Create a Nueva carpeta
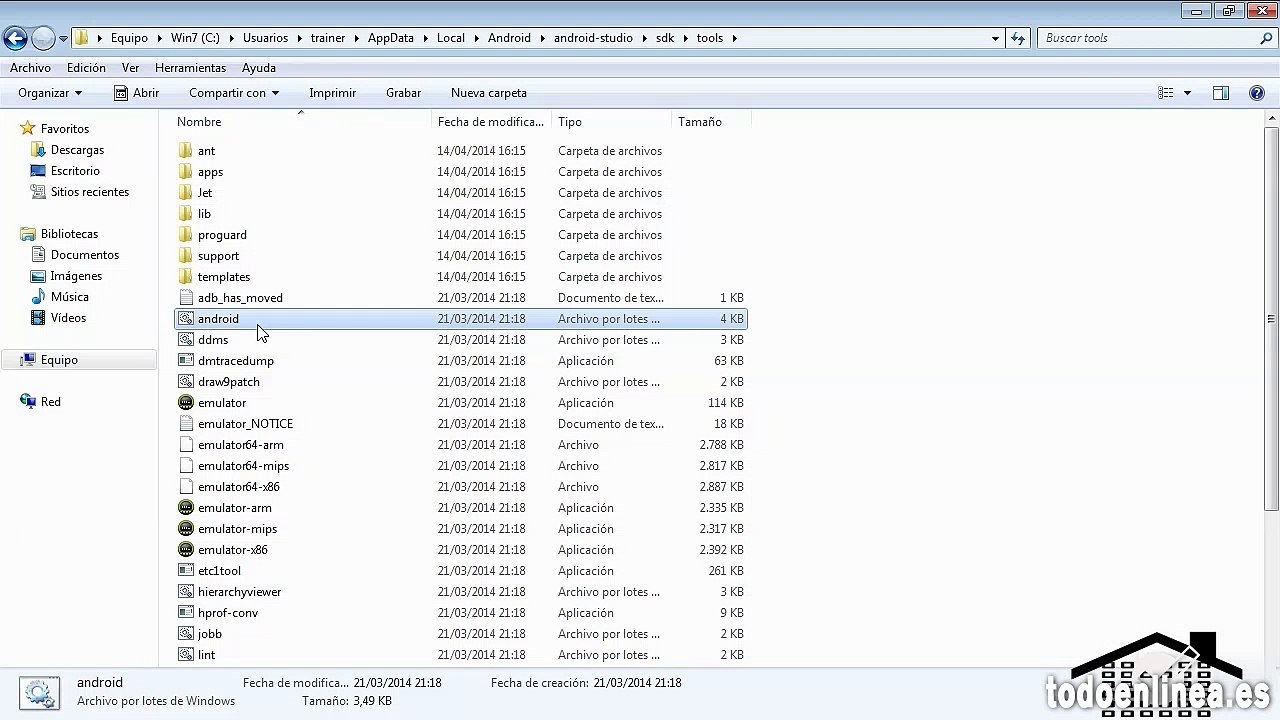Image resolution: width=1280 pixels, height=720 pixels. point(489,93)
